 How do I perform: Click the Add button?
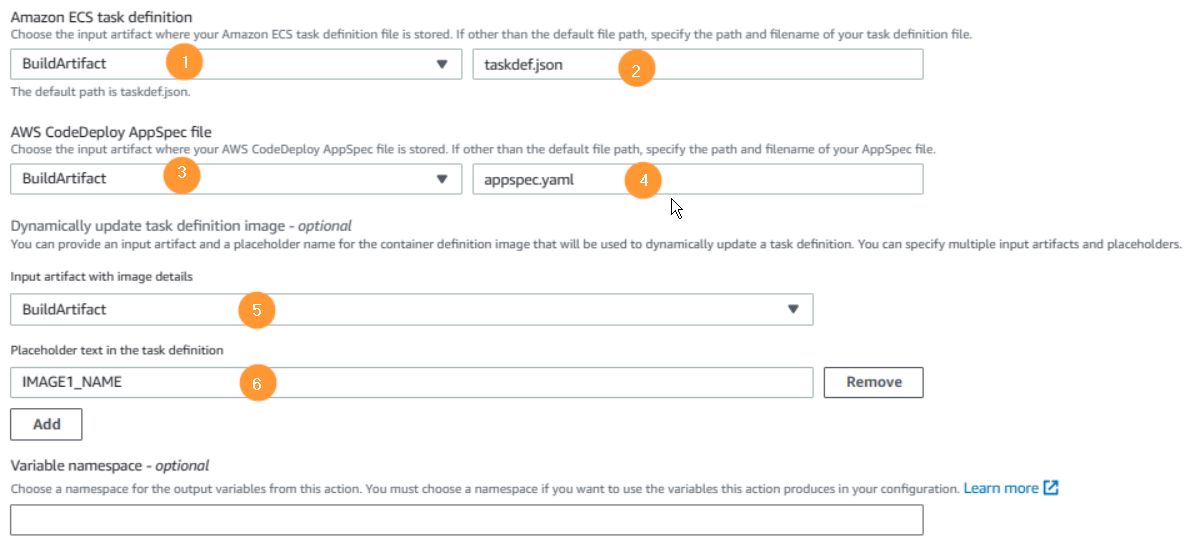[46, 425]
